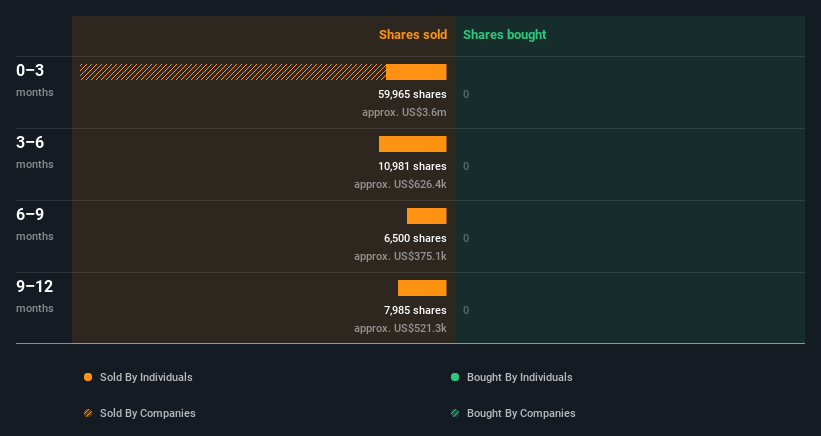The width and height of the screenshot is (821, 436).
Task: Click the Shares sold column header
Action: click(x=413, y=35)
